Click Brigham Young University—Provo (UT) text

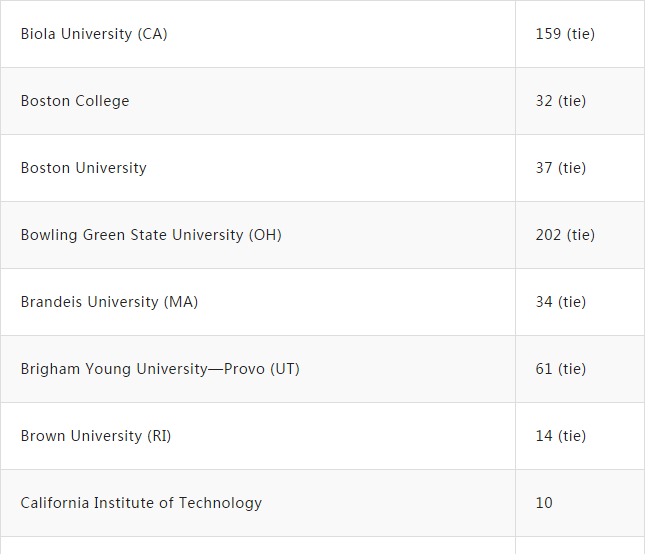[x=160, y=369]
